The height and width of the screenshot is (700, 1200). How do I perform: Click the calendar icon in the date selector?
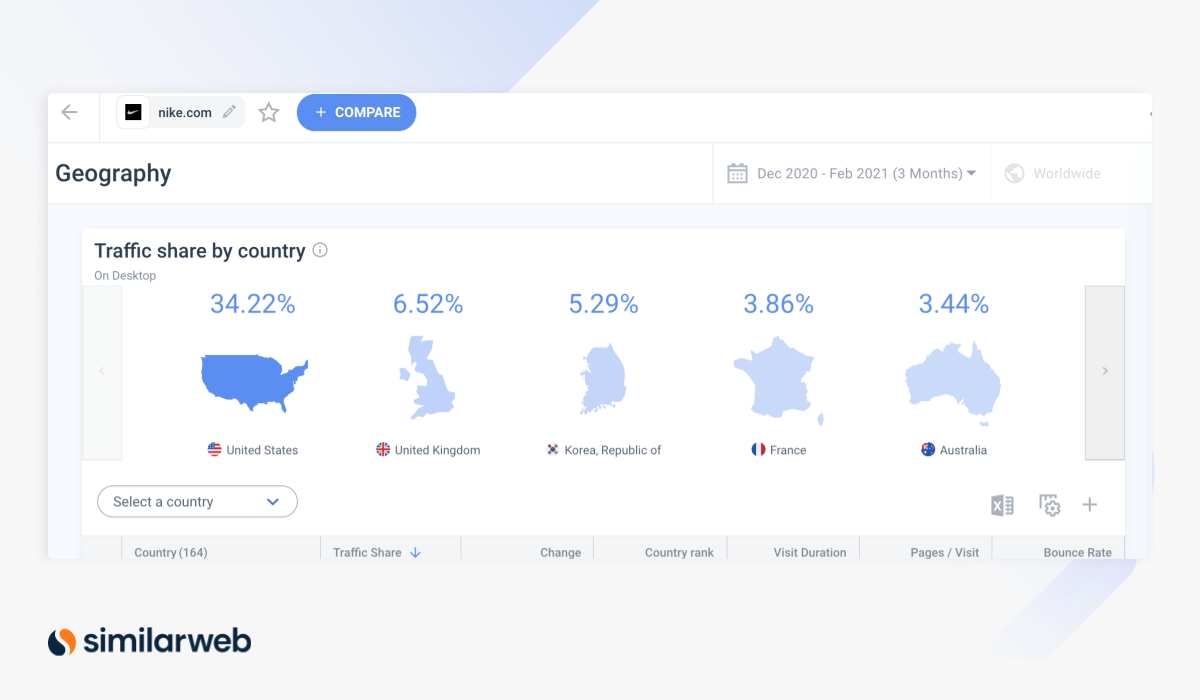coord(737,172)
